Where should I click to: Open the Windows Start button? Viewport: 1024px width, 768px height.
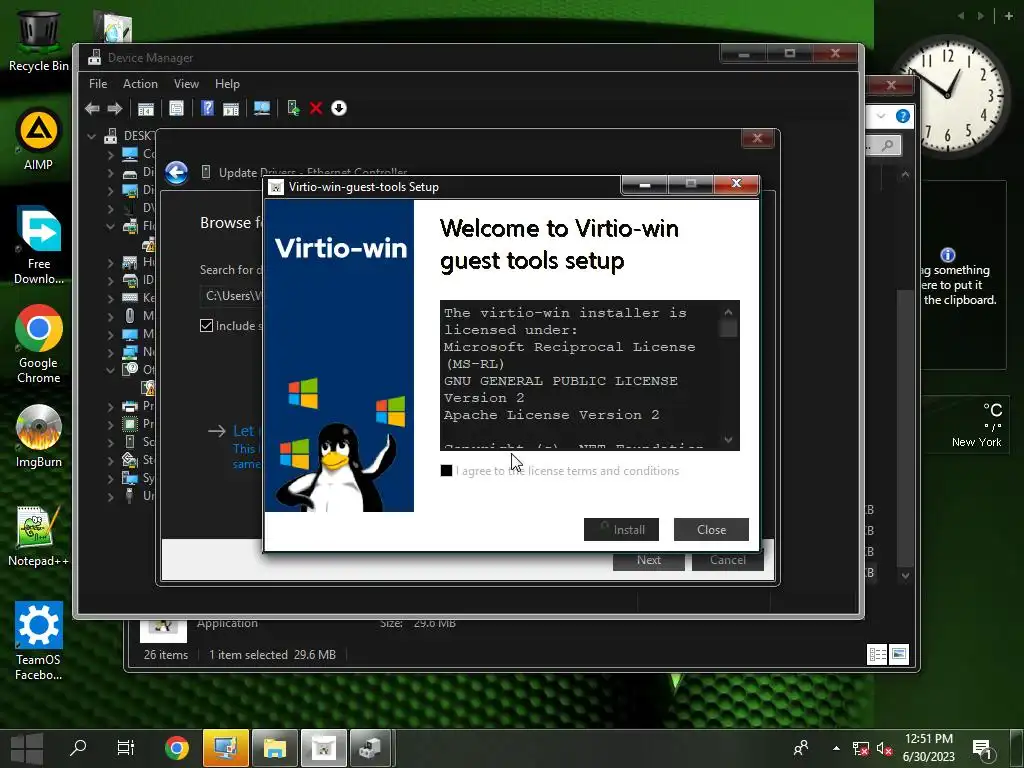click(x=27, y=748)
